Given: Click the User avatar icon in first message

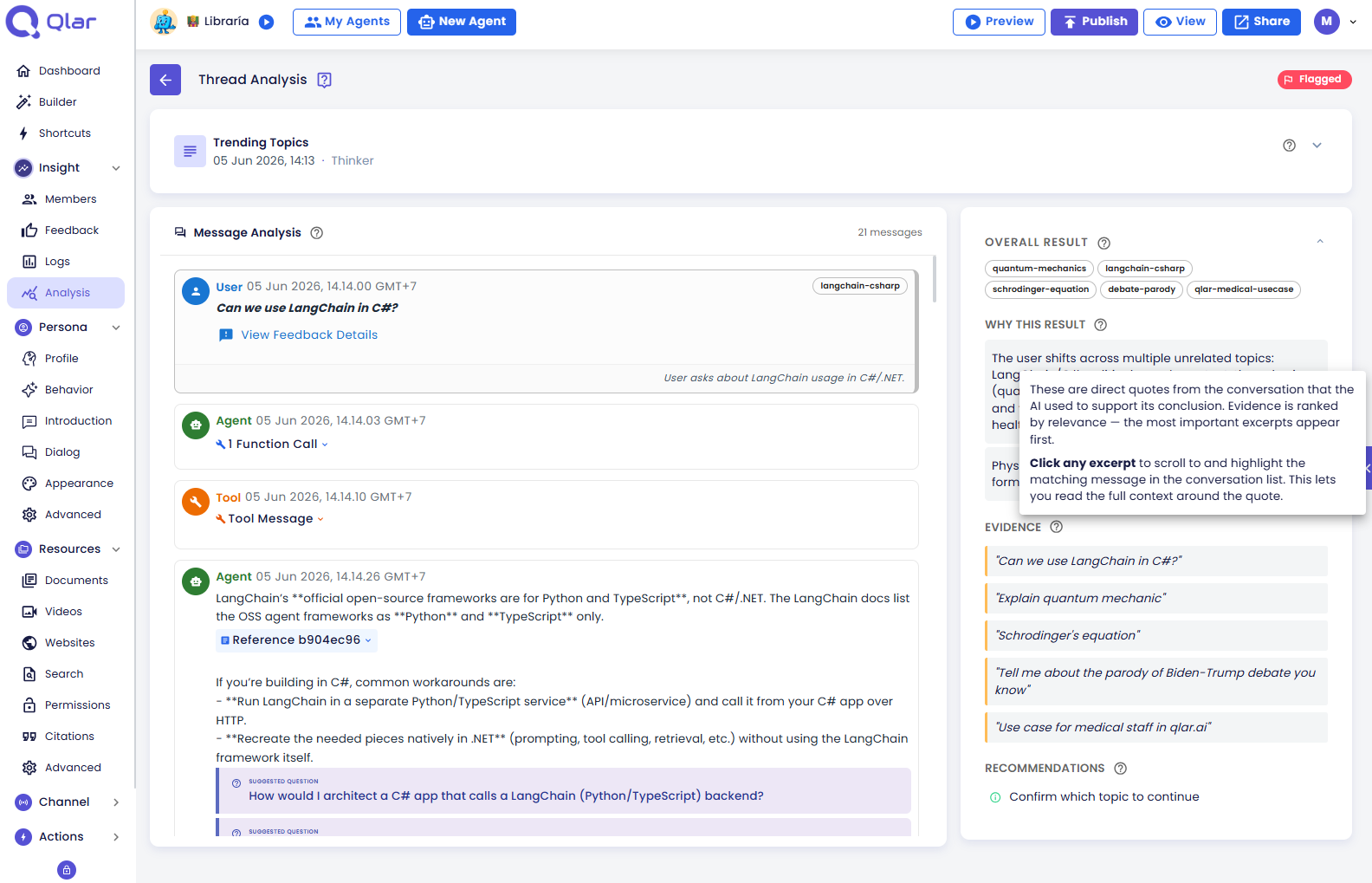Looking at the screenshot, I should [196, 291].
